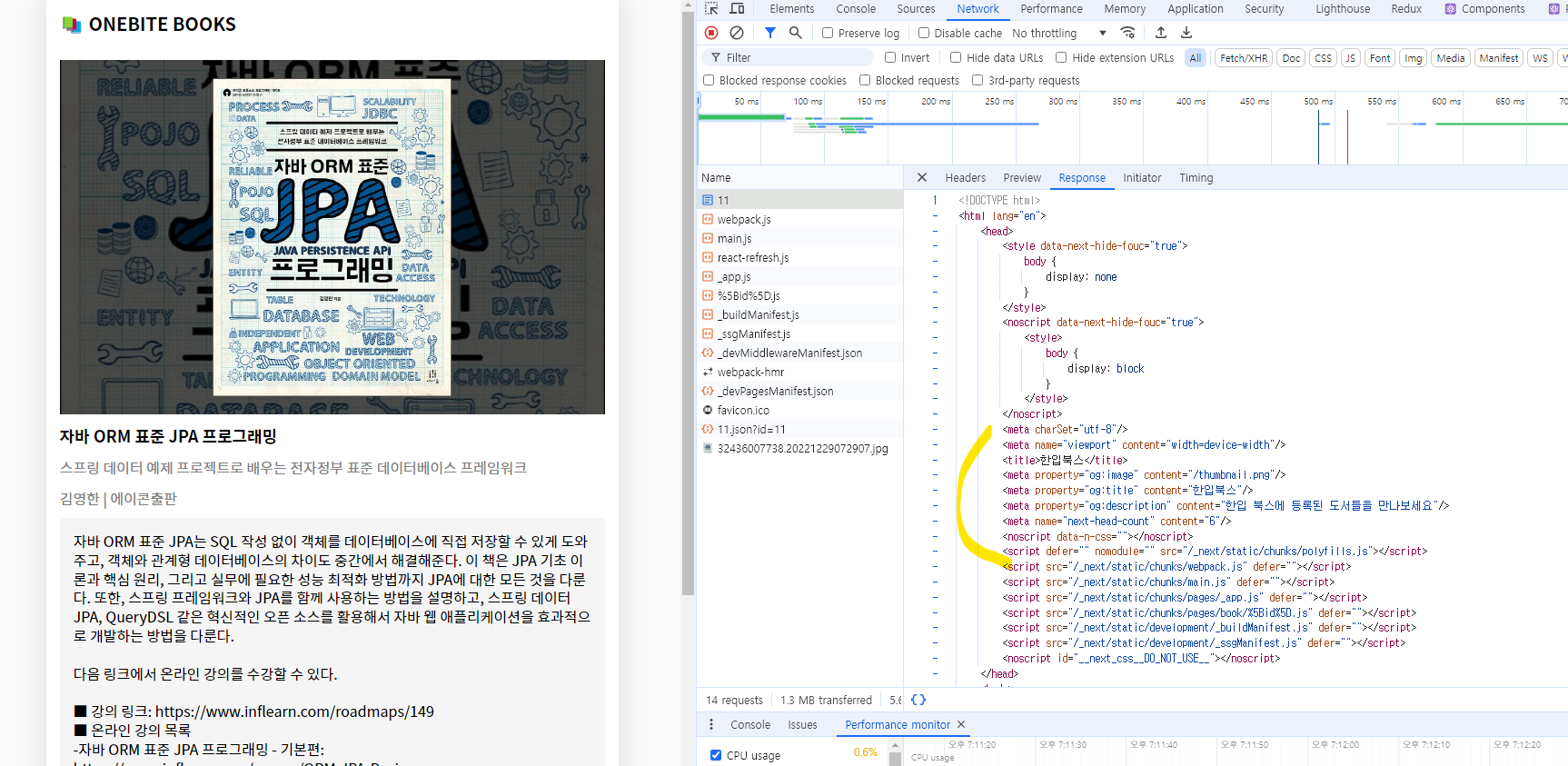Check Hide data URLs

click(x=956, y=57)
